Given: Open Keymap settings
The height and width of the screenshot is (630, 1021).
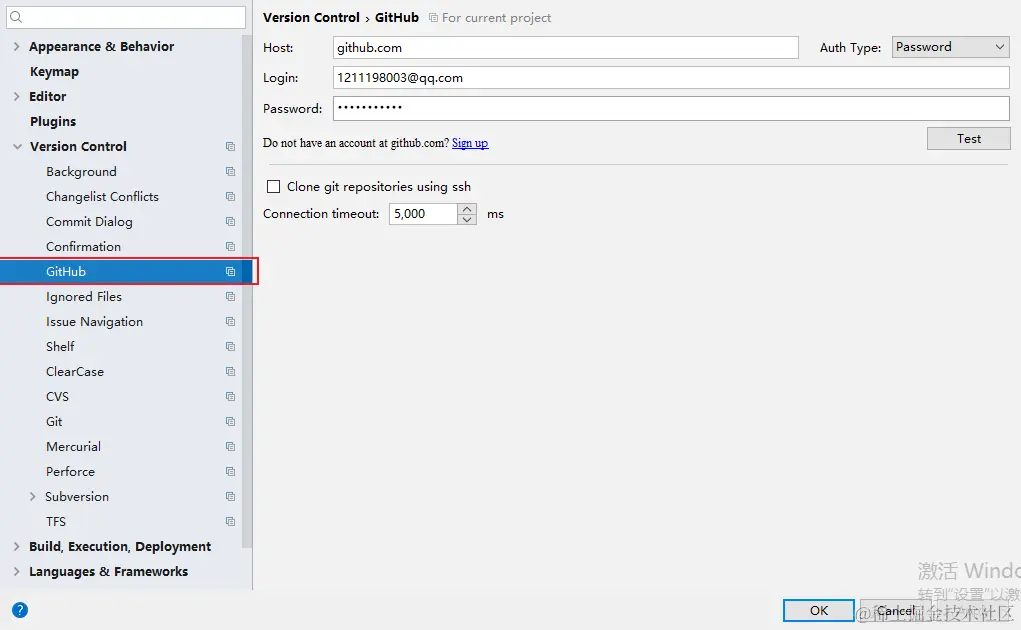Looking at the screenshot, I should pyautogui.click(x=54, y=72).
